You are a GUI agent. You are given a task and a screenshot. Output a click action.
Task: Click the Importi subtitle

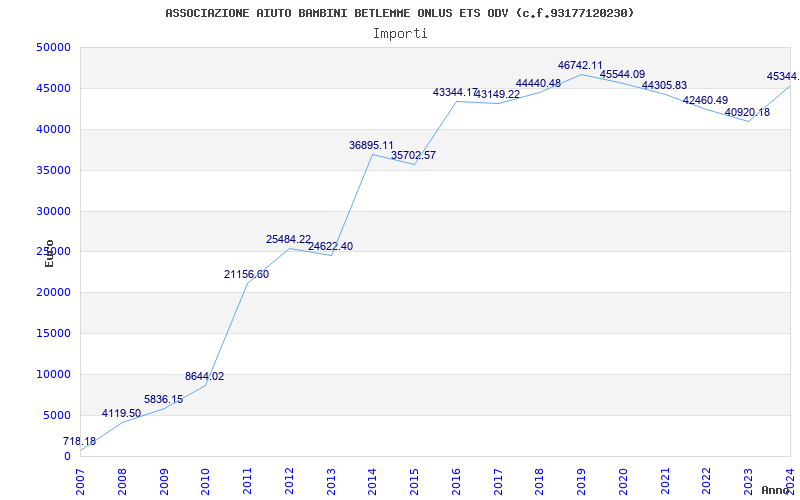pyautogui.click(x=400, y=34)
